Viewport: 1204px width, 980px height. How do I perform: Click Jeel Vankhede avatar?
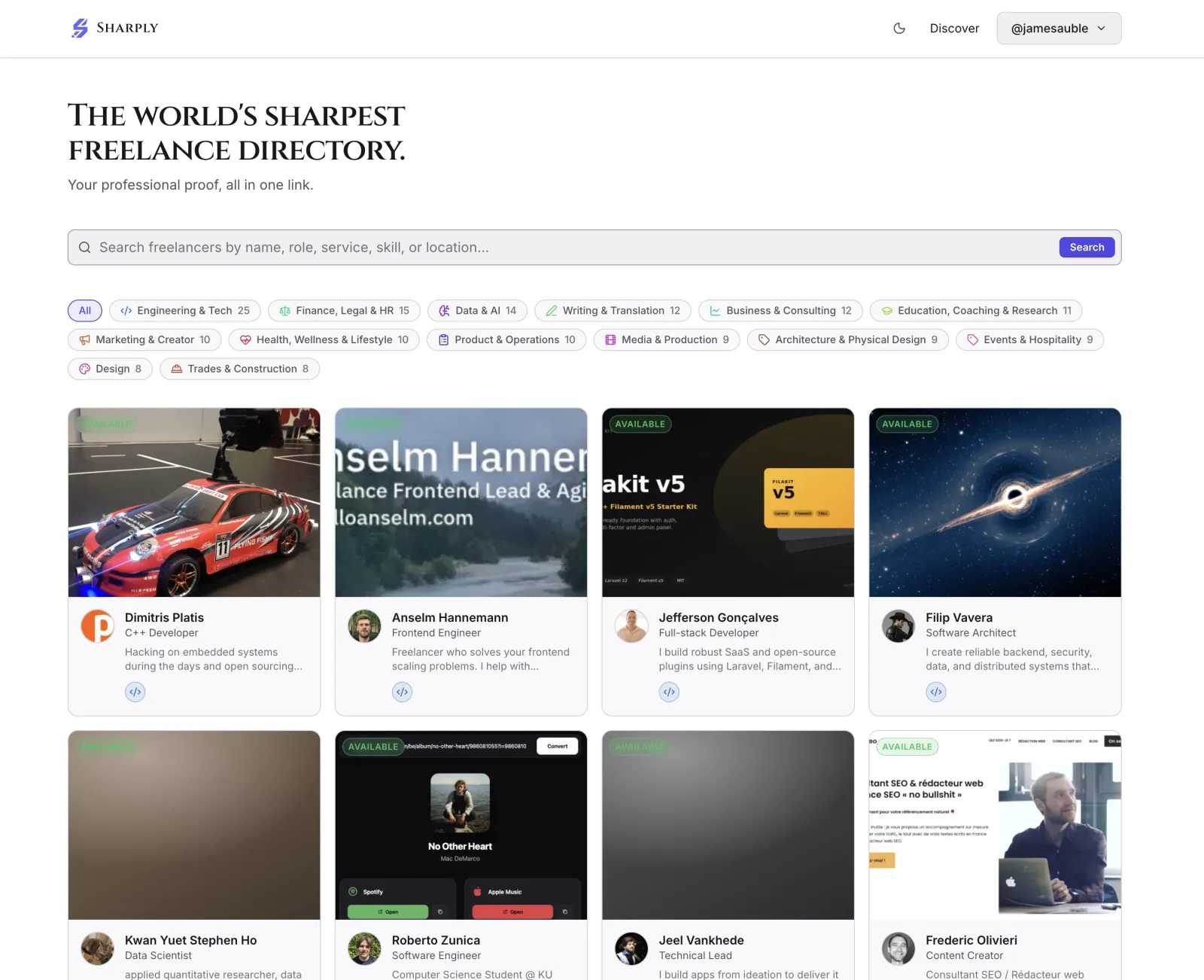[x=631, y=949]
